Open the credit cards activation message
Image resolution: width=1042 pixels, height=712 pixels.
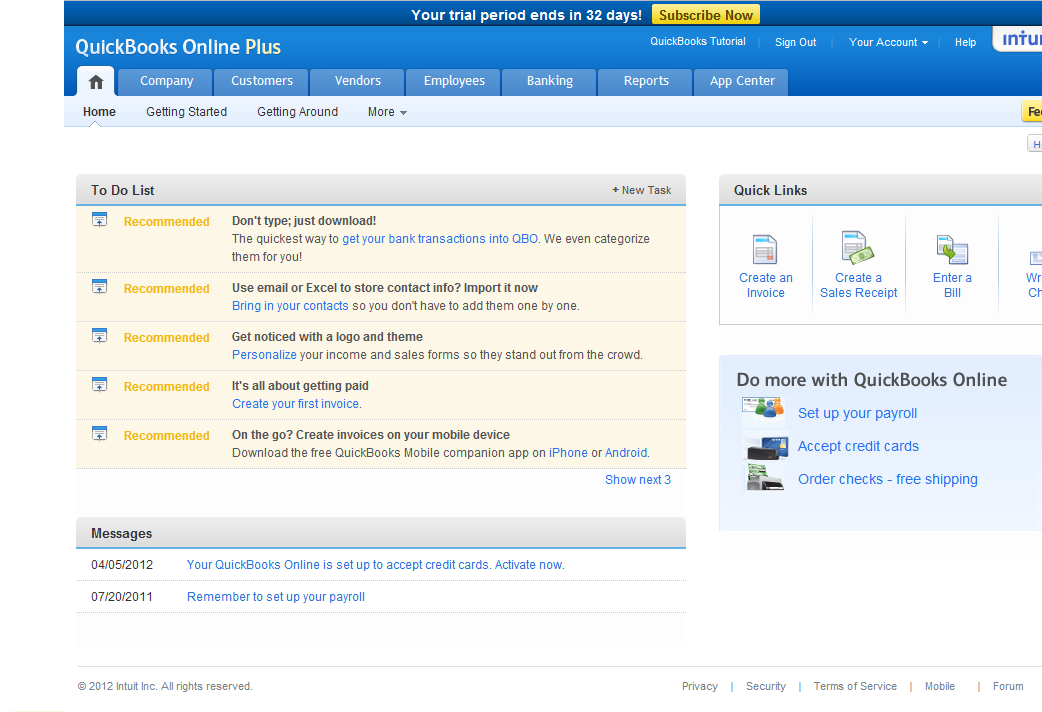(375, 564)
